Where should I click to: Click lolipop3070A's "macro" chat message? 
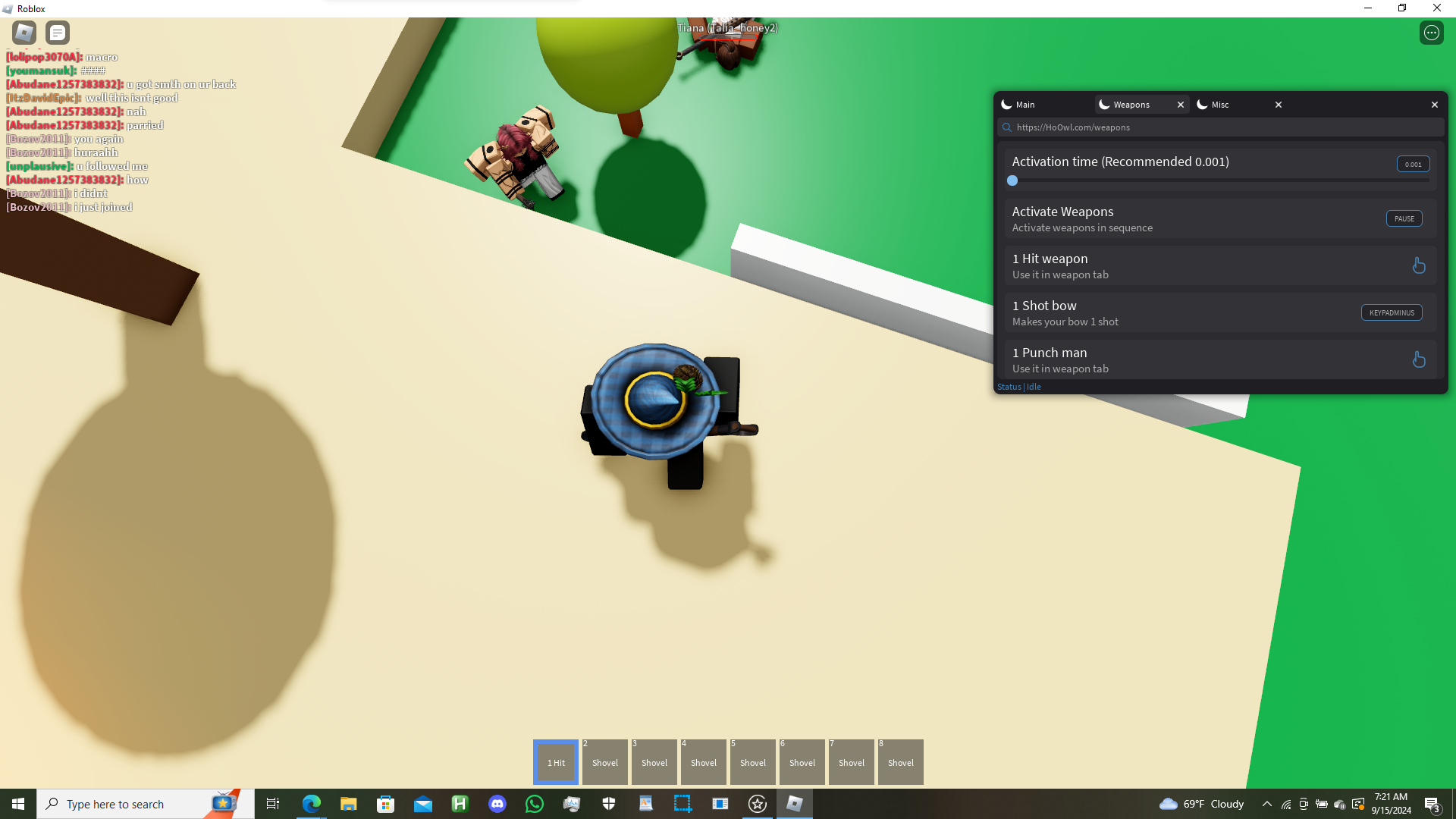click(61, 57)
